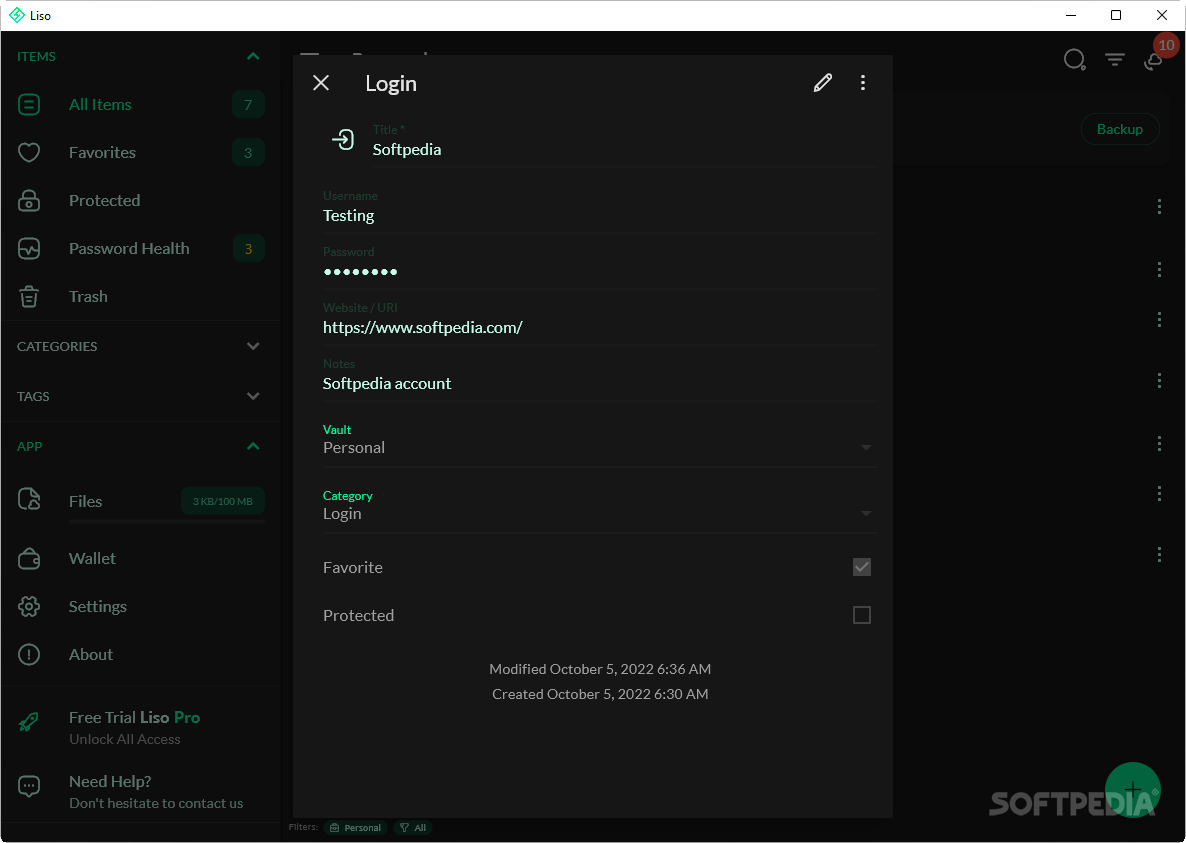This screenshot has width=1186, height=843.
Task: Click the Favorites heart icon
Action: 29,153
